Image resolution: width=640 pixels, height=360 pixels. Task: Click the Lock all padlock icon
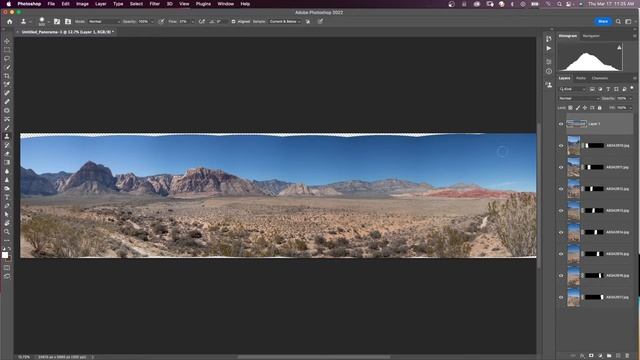pyautogui.click(x=600, y=108)
